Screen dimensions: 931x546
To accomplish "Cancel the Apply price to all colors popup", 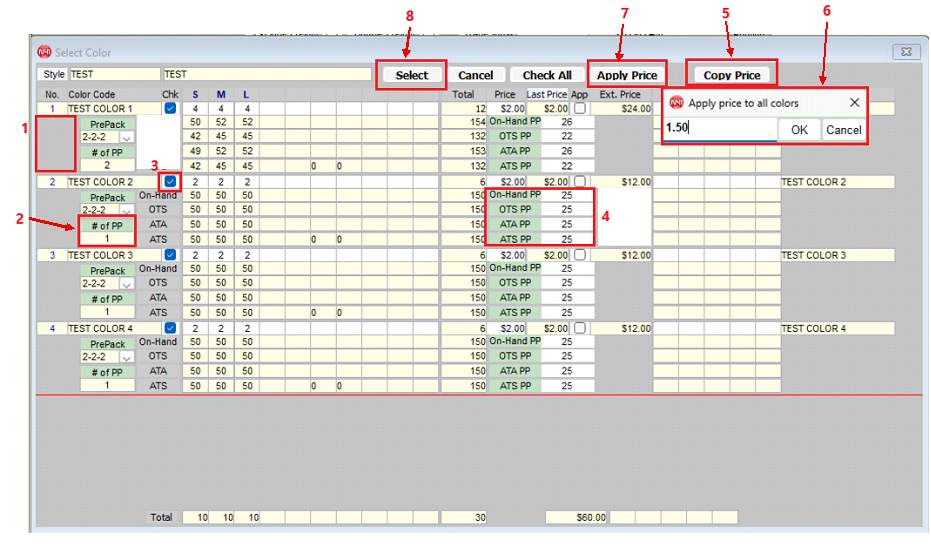I will click(x=843, y=130).
